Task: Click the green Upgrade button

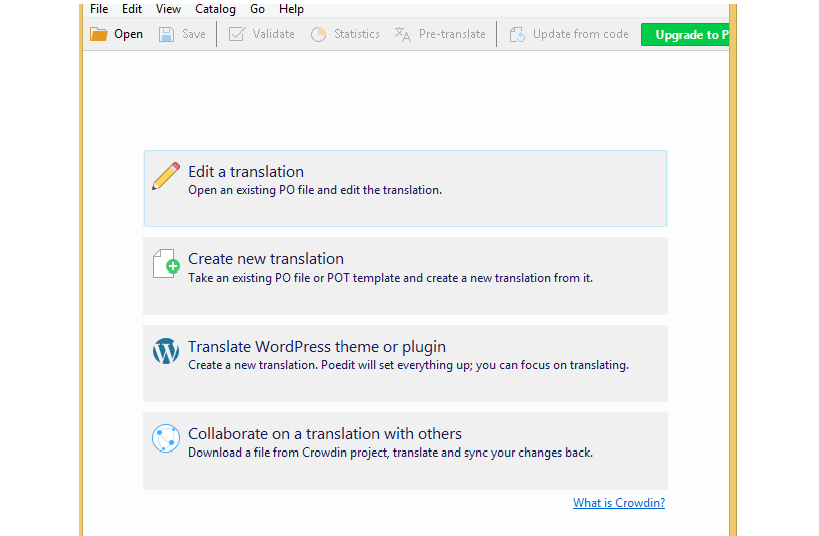Action: (685, 34)
